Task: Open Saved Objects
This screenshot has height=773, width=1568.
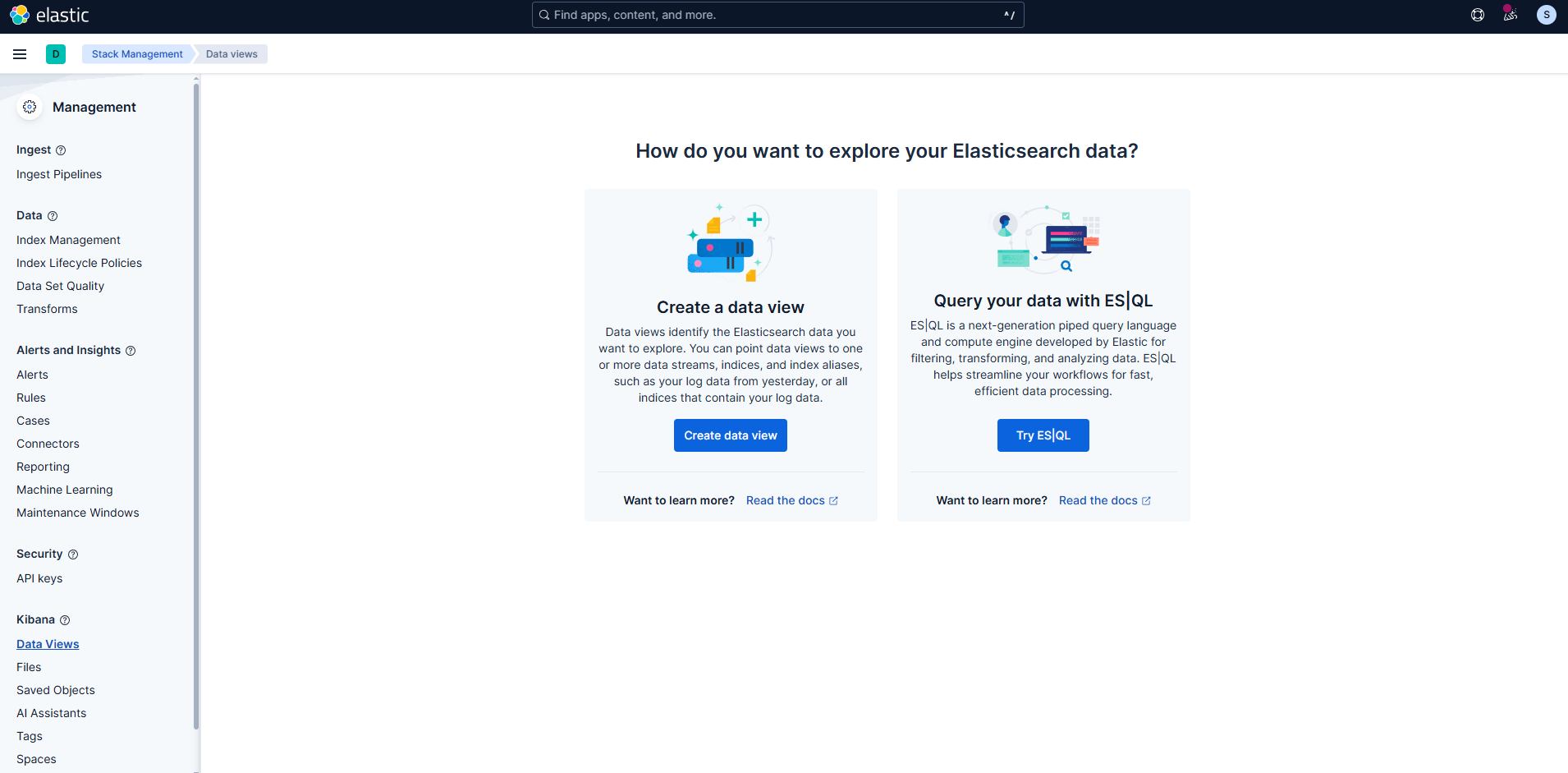Action: tap(56, 690)
